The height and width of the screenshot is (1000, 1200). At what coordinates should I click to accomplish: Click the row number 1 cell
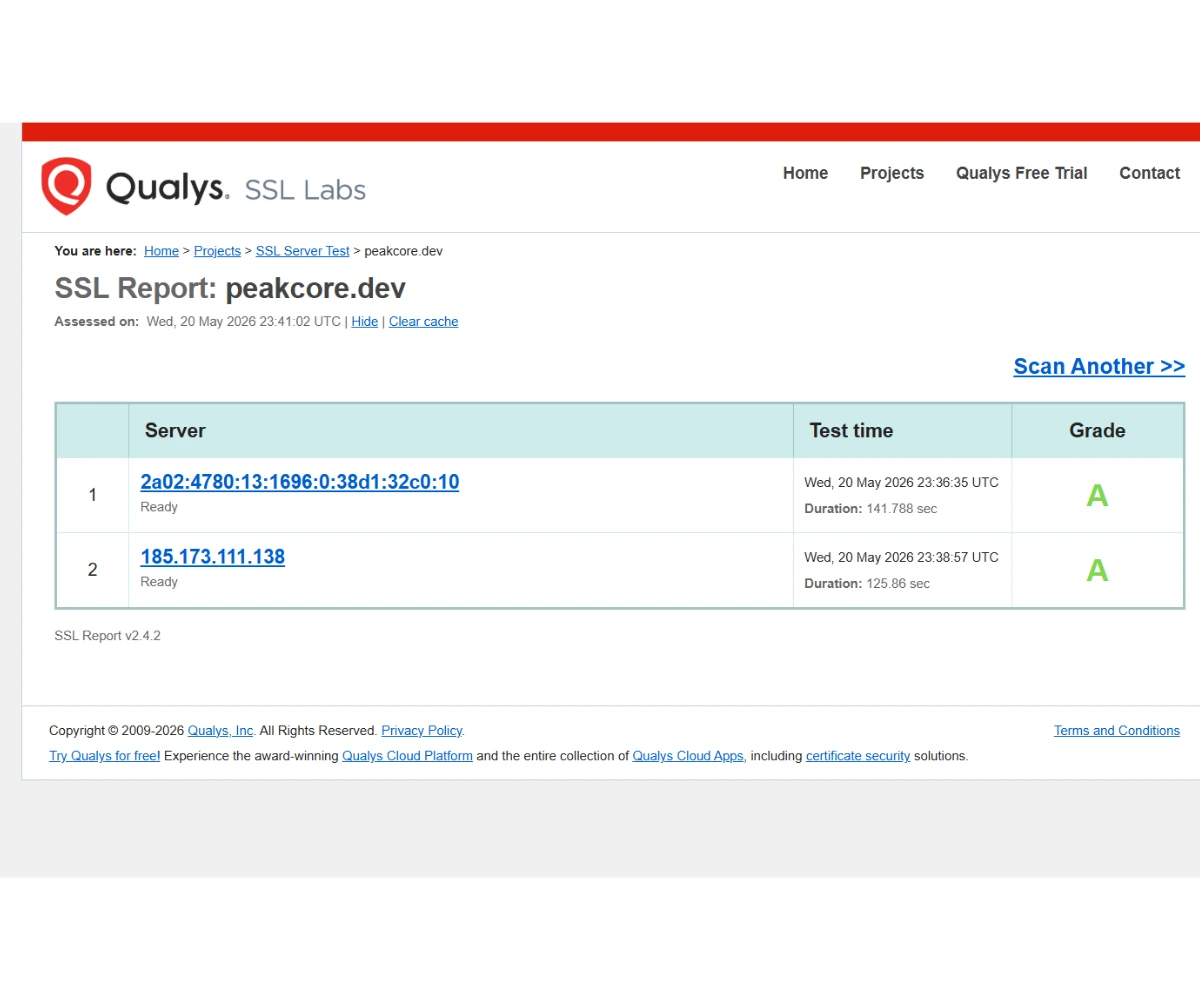click(93, 495)
